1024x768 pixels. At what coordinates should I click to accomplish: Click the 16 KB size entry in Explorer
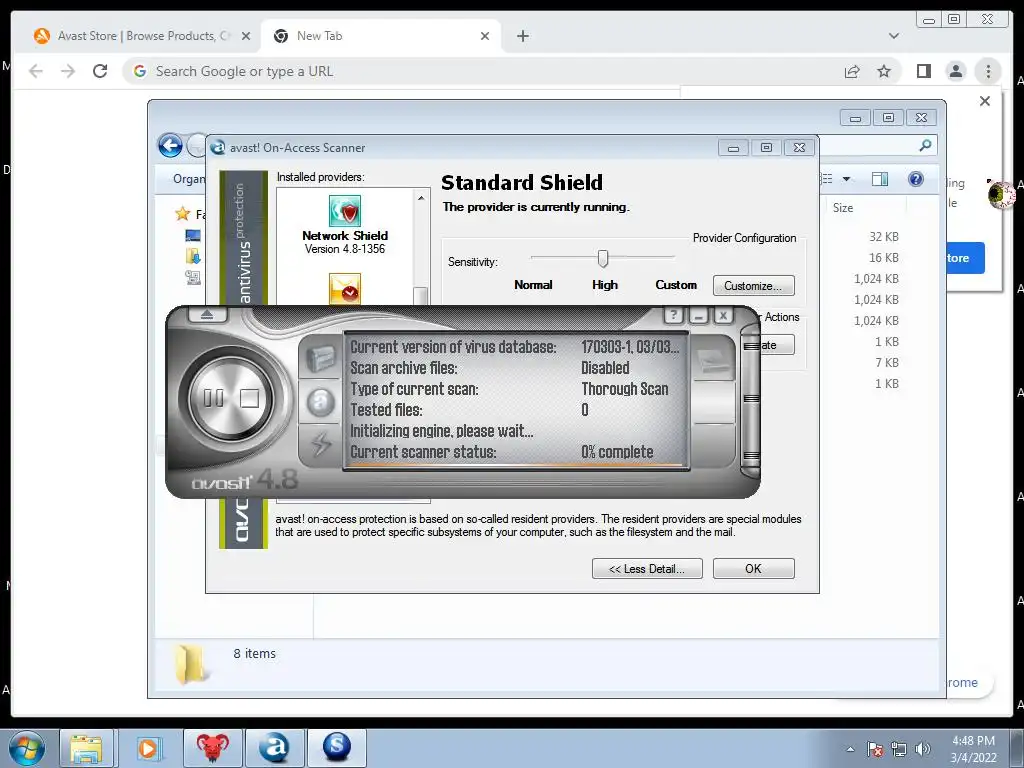[884, 258]
